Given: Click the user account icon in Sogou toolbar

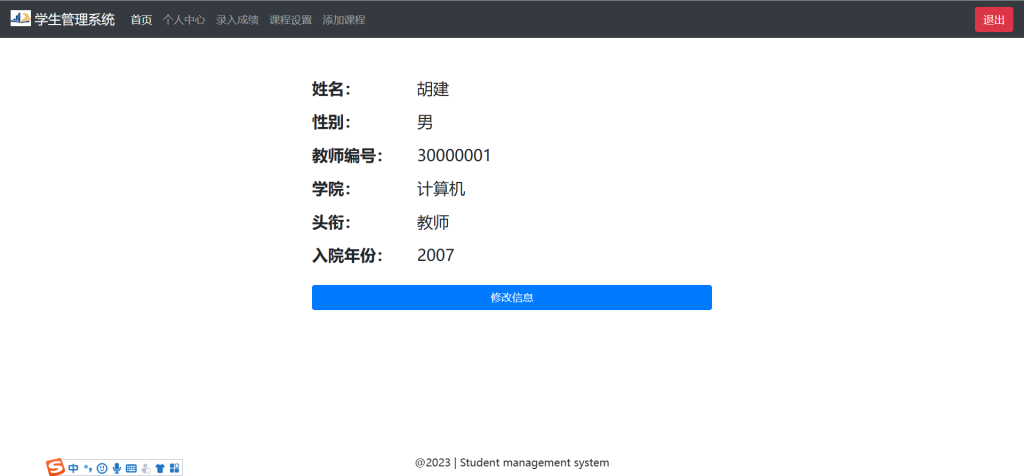Looking at the screenshot, I should (146, 468).
